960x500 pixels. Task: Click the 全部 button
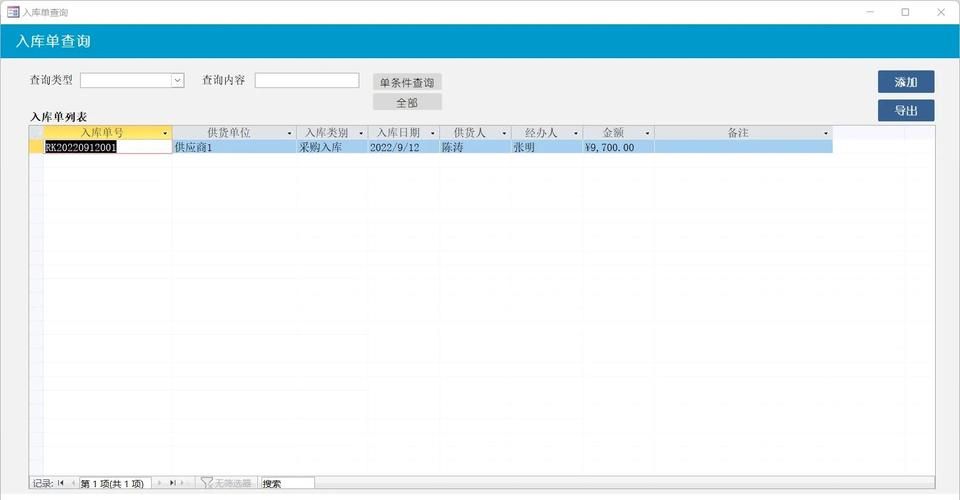(407, 102)
